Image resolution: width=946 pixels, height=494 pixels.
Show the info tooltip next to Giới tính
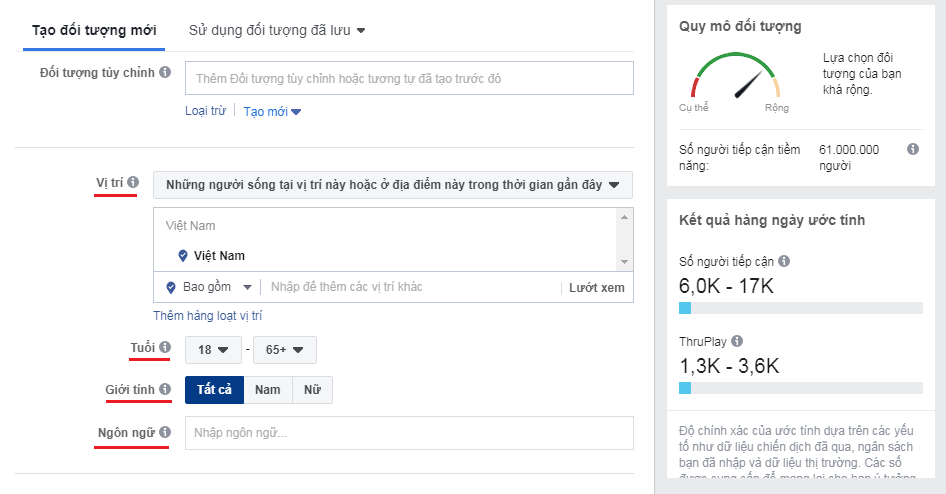(165, 389)
